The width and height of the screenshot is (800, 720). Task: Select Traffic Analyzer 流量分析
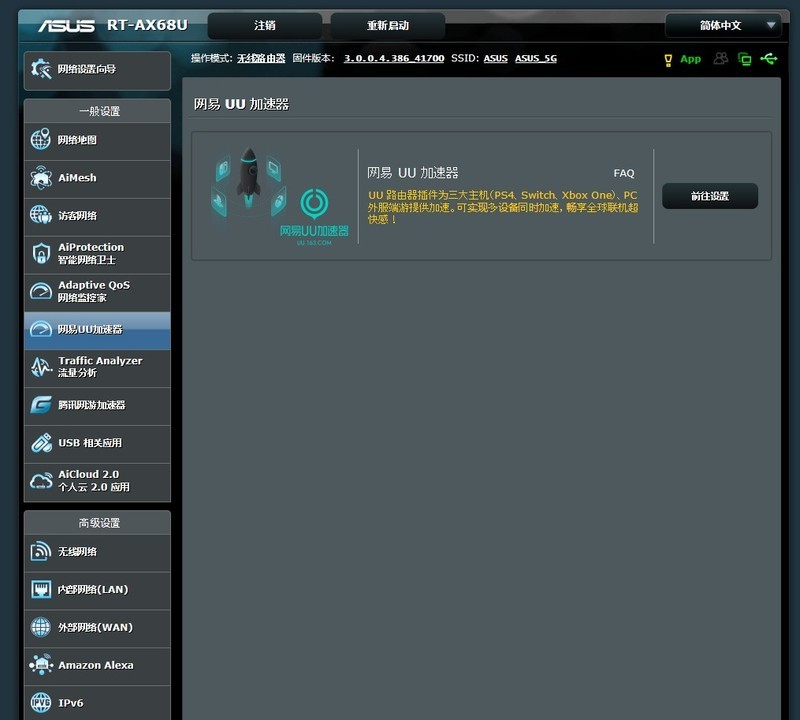97,367
